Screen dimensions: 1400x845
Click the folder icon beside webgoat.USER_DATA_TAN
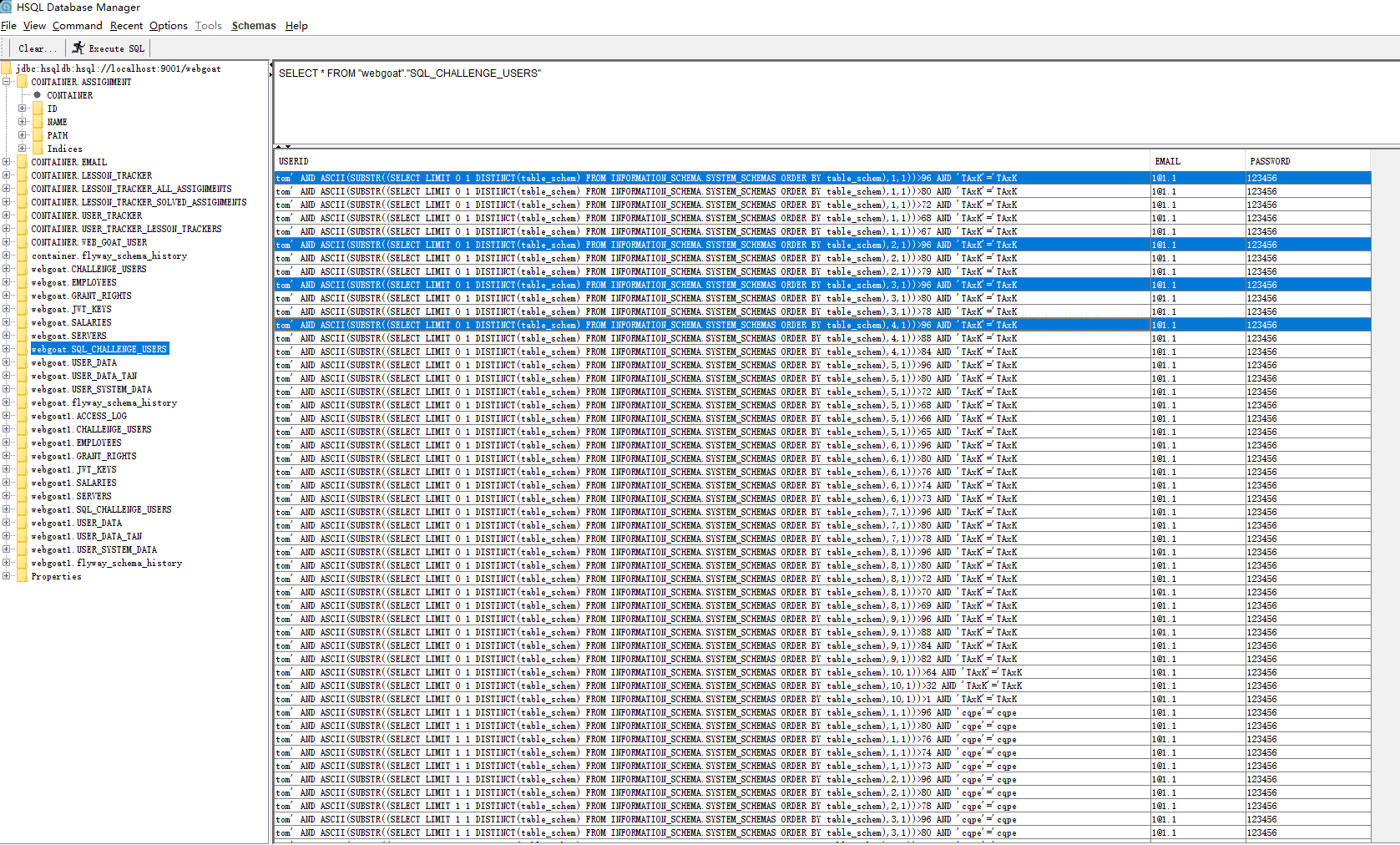pos(21,376)
